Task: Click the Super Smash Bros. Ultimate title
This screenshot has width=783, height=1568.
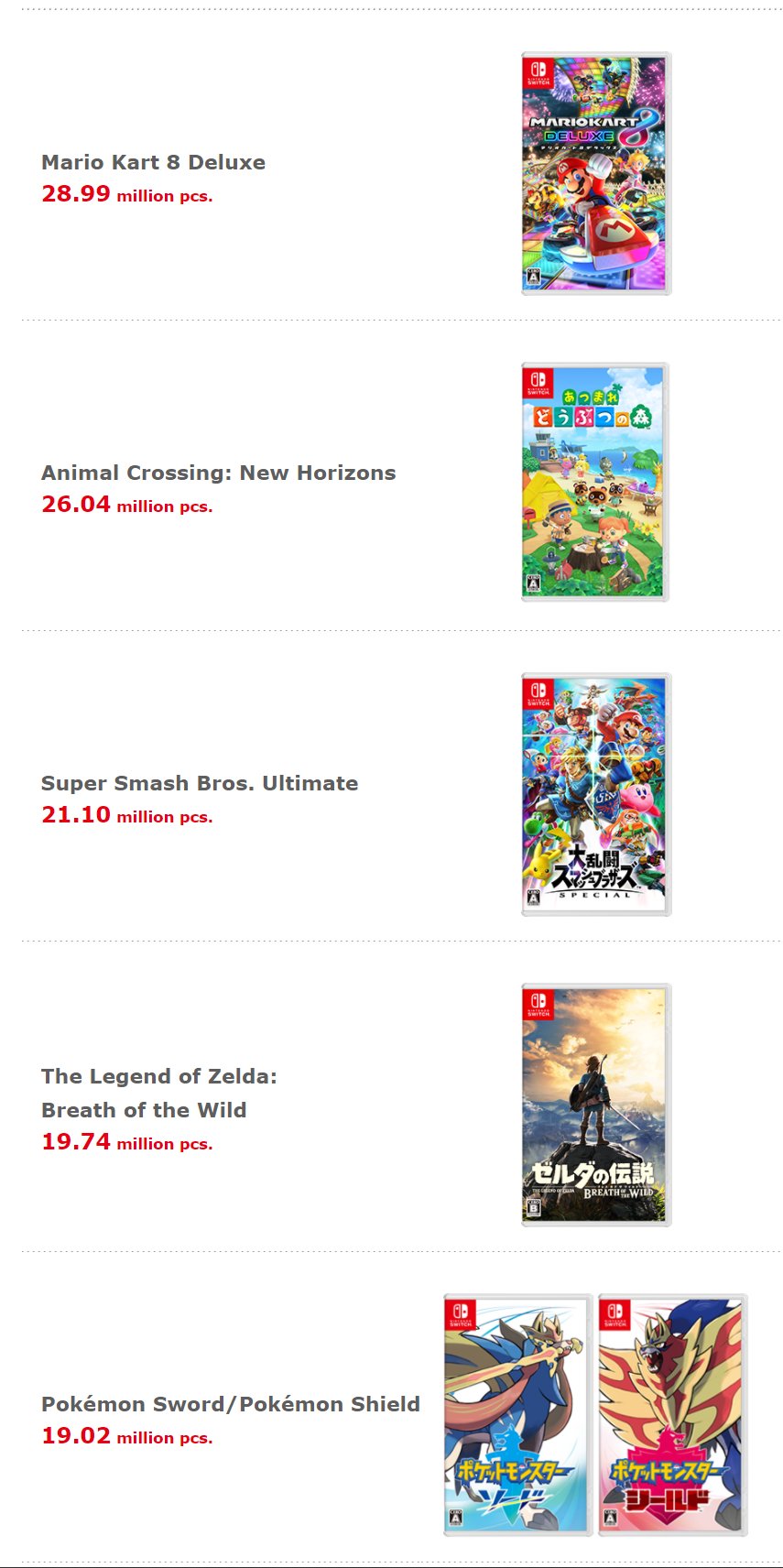Action: point(200,783)
